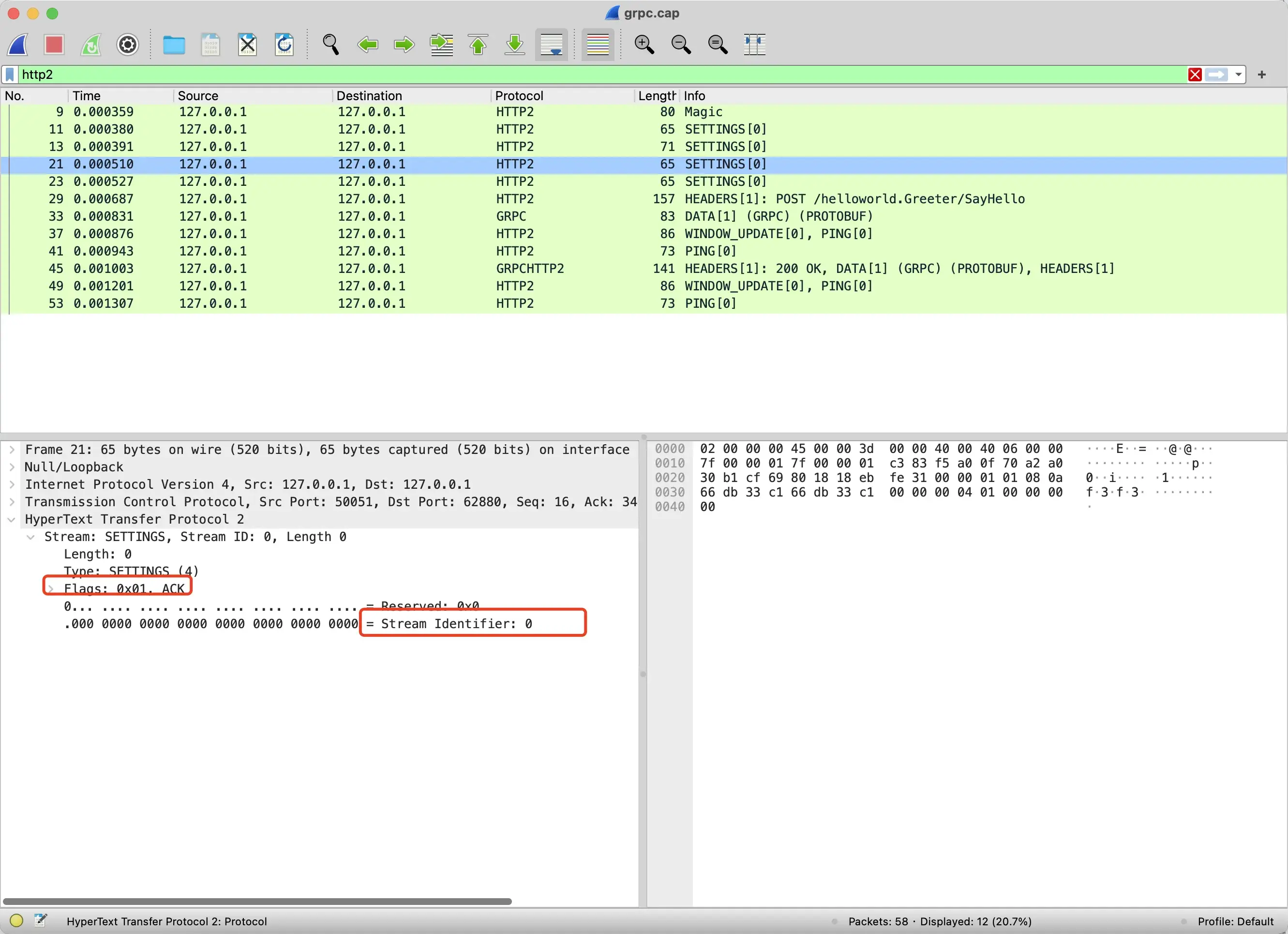The width and height of the screenshot is (1288, 934).
Task: Open a capture file folder icon
Action: (174, 45)
